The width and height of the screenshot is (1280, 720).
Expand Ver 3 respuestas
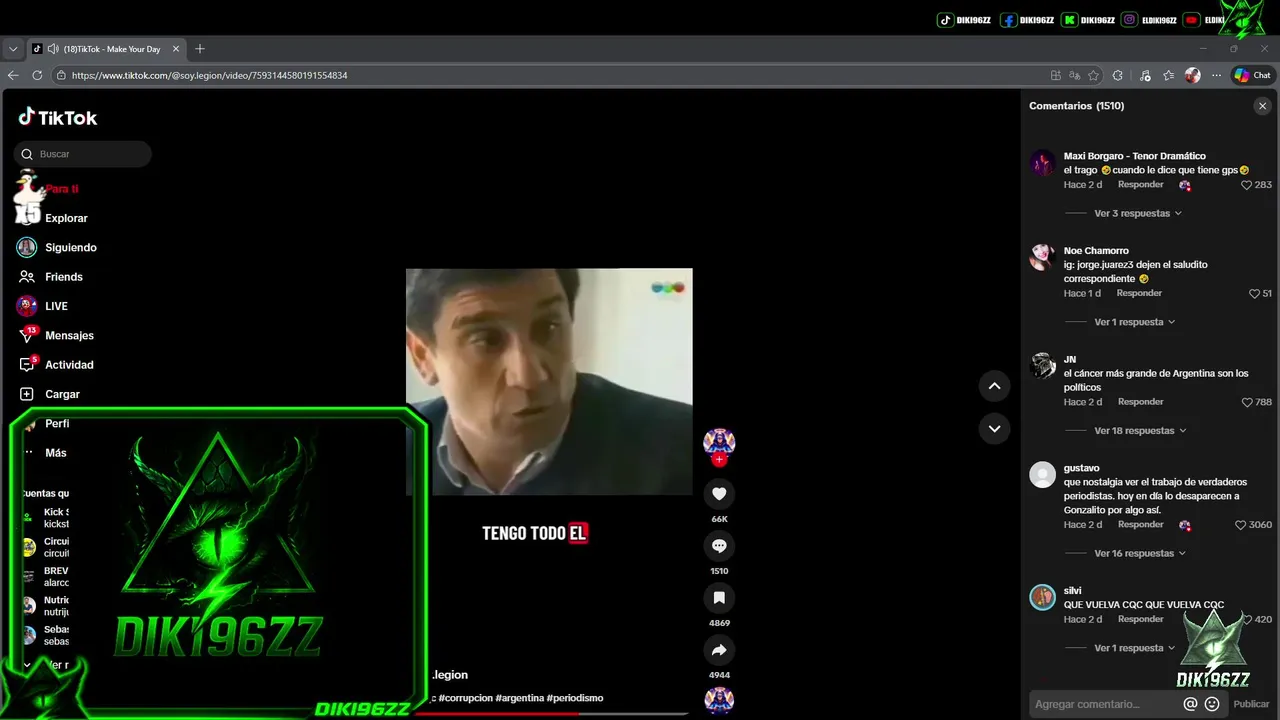(x=1138, y=213)
